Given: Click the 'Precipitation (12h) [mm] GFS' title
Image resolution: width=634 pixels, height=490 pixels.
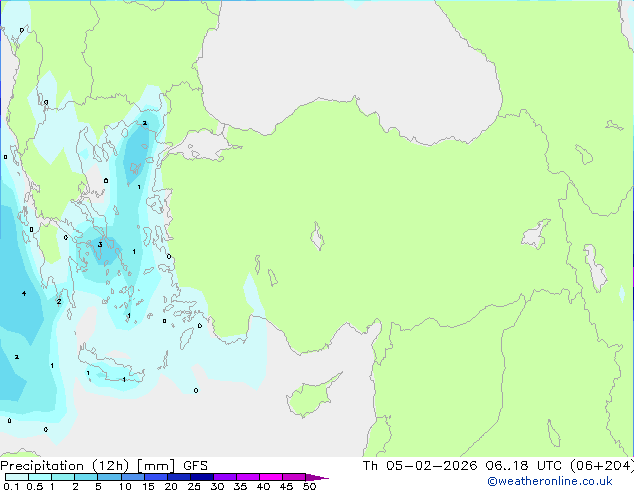Looking at the screenshot, I should pyautogui.click(x=104, y=466).
